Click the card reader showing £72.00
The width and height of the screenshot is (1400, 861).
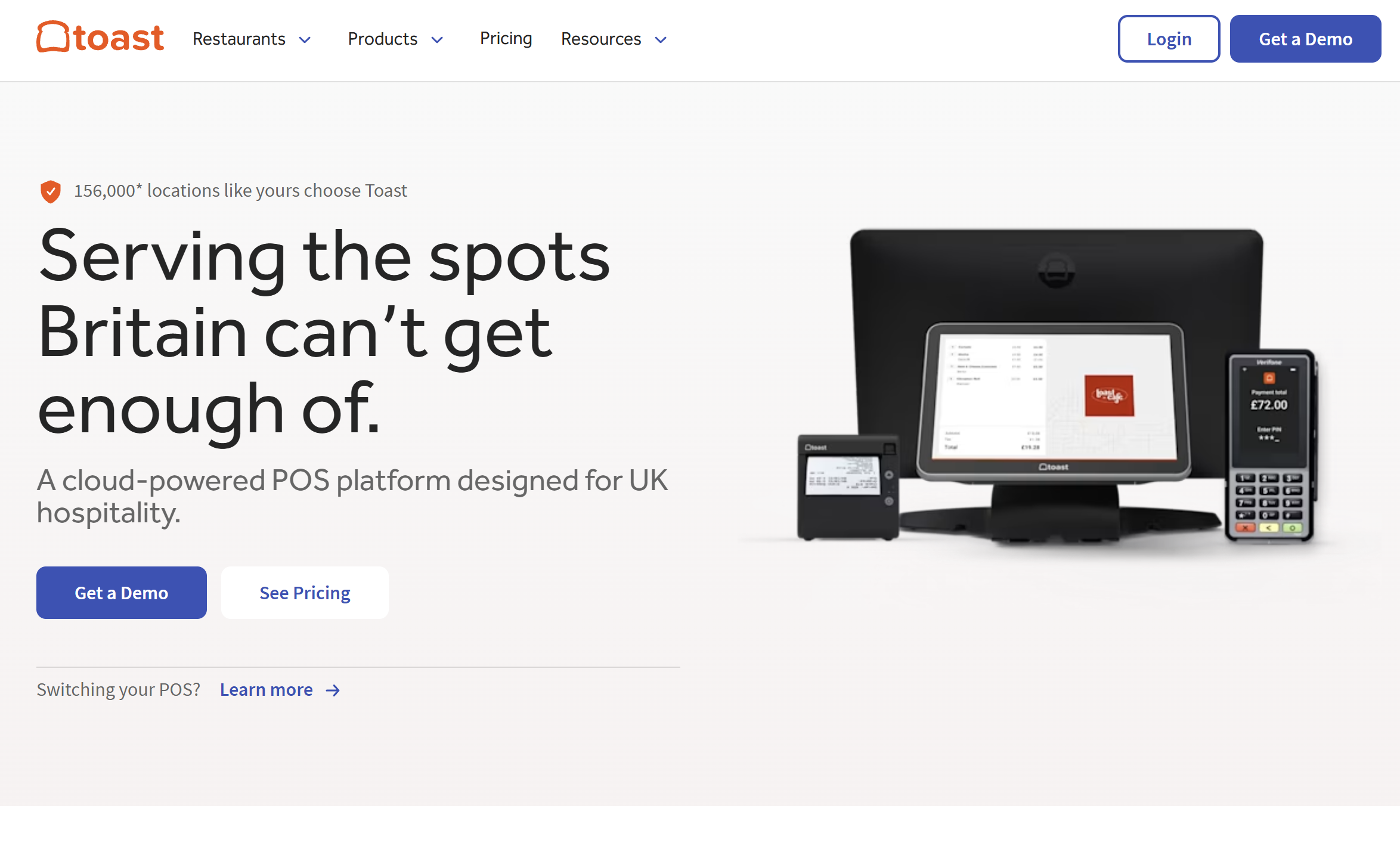tap(1270, 444)
